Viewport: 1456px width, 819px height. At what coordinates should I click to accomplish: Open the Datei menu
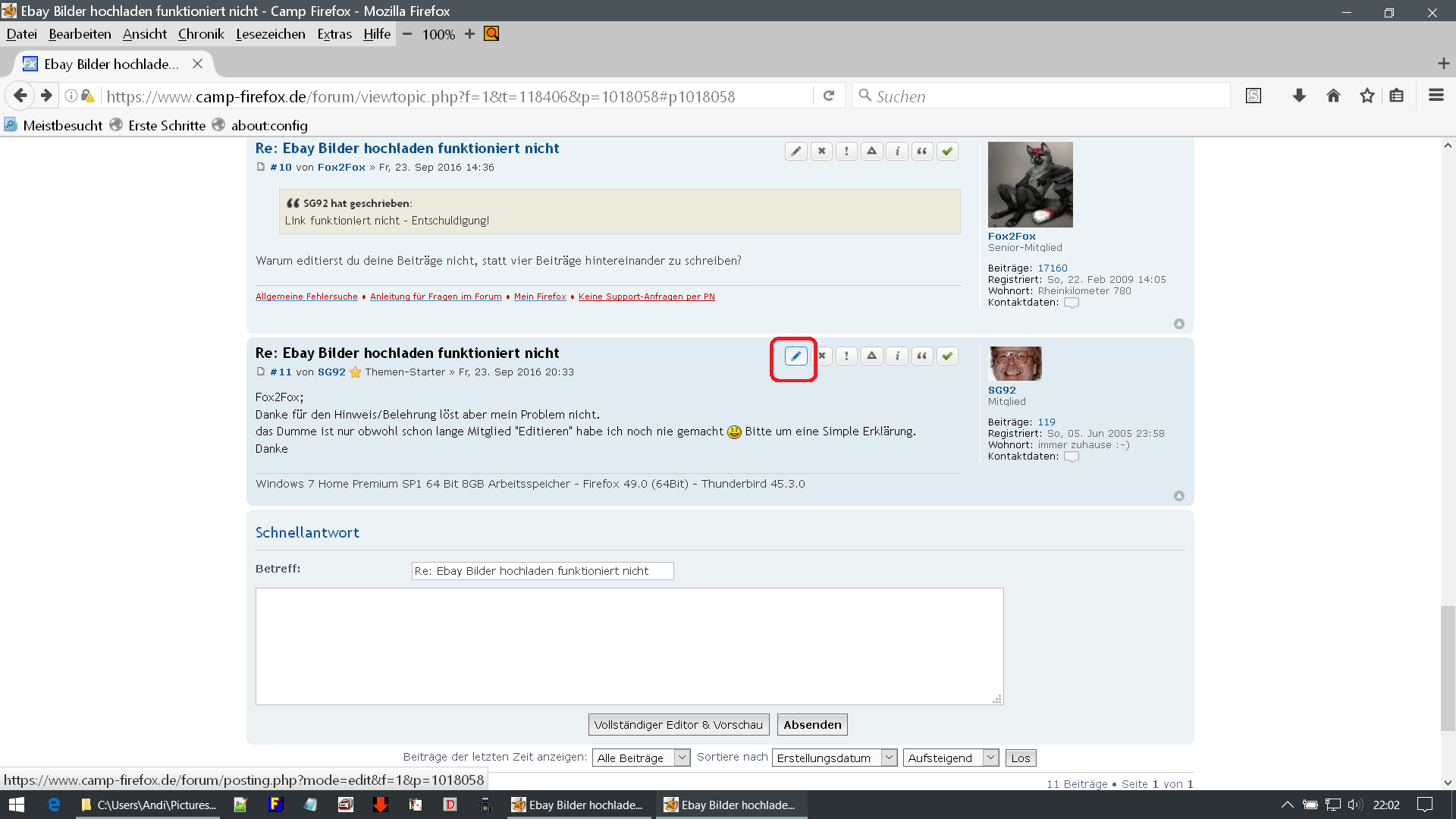click(x=21, y=34)
